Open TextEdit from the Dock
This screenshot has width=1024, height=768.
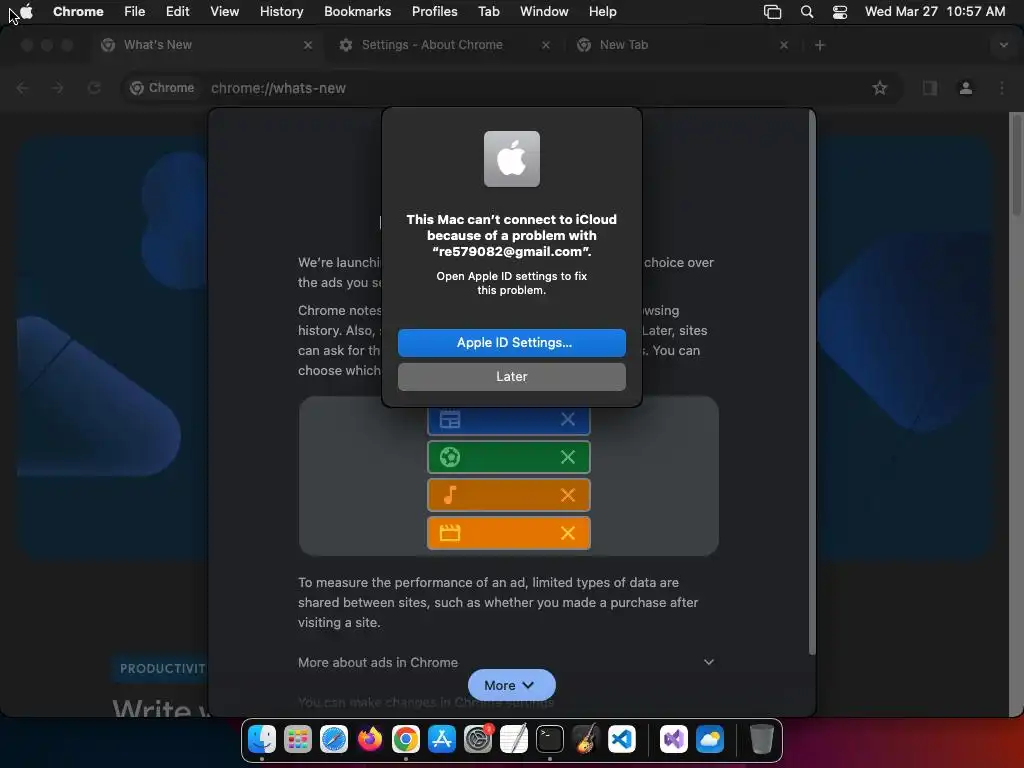click(514, 739)
